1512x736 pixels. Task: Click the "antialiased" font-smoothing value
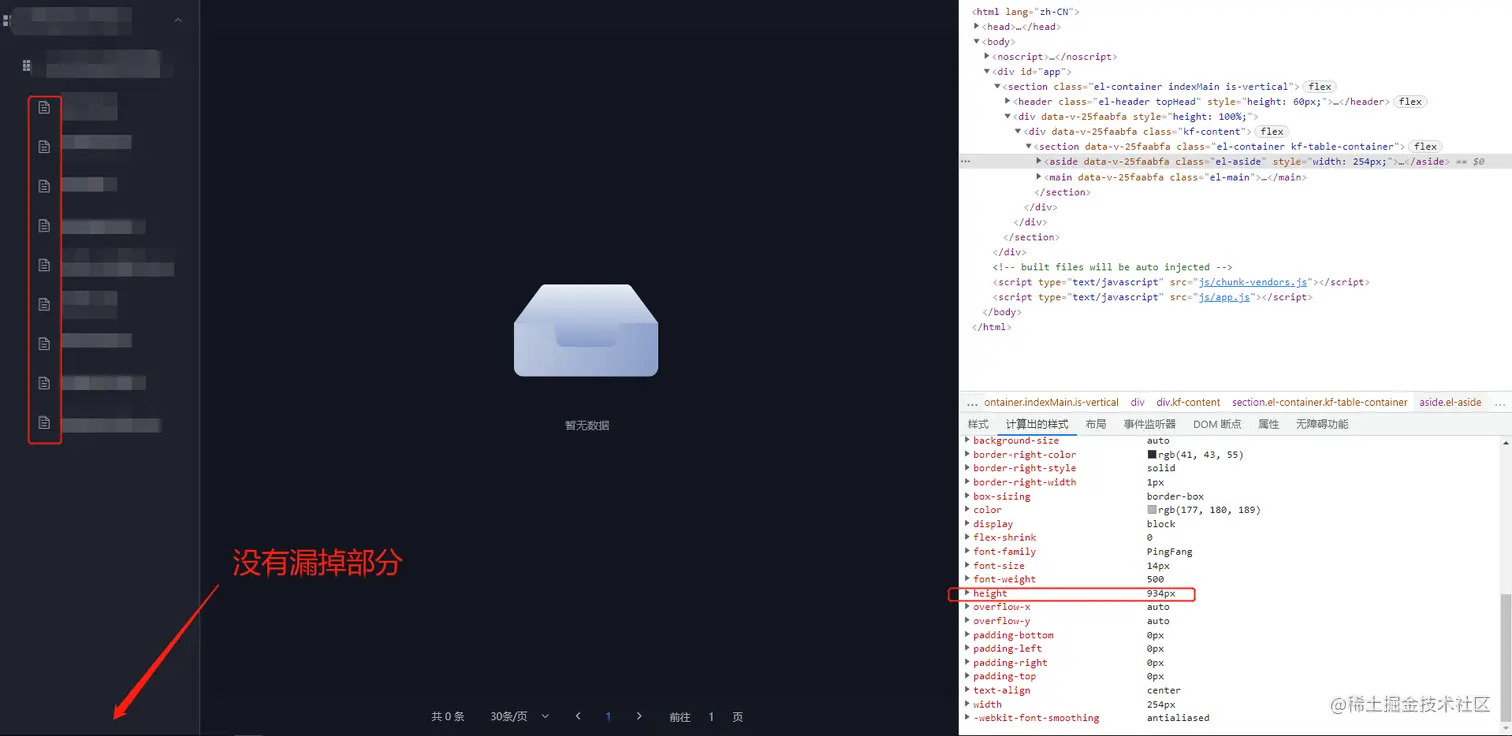pyautogui.click(x=1178, y=718)
